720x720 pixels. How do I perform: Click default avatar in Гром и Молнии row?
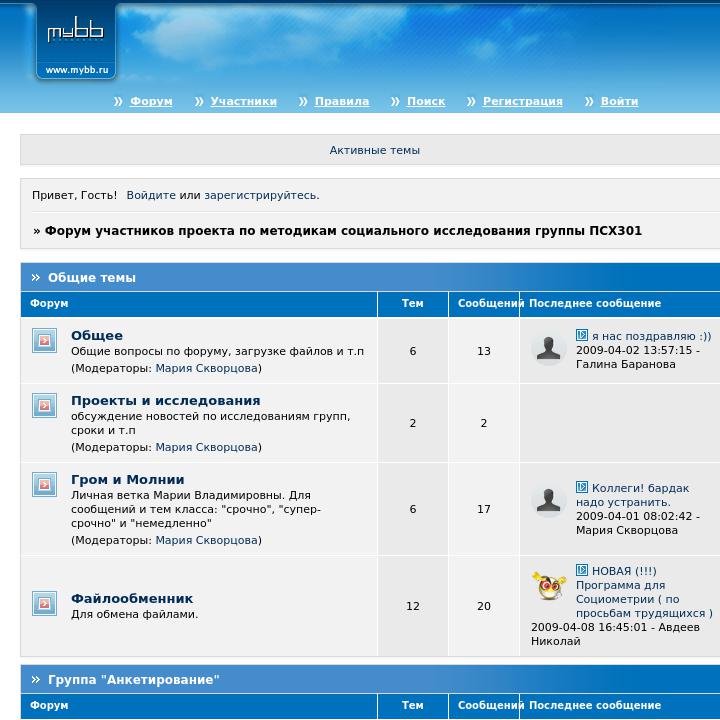tap(549, 500)
